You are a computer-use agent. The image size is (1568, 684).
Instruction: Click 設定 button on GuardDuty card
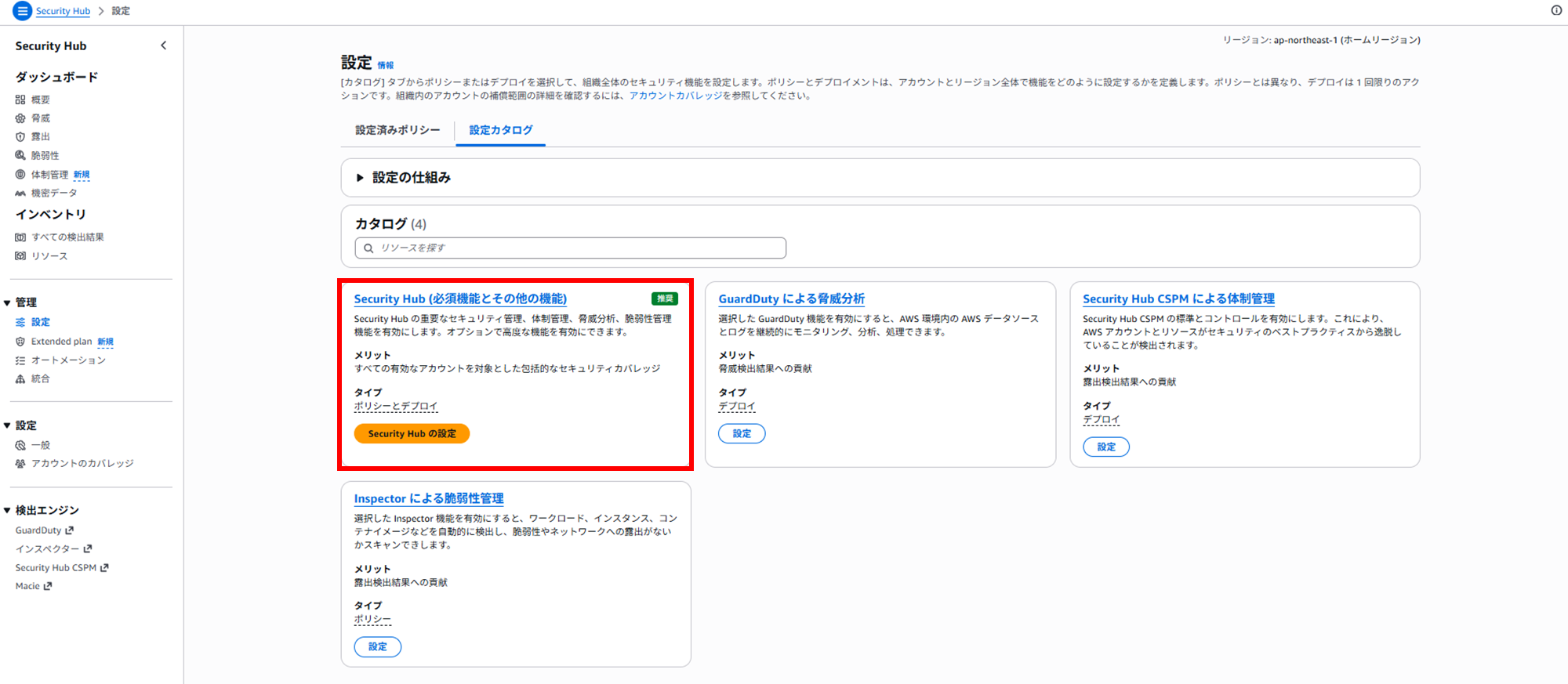(742, 433)
